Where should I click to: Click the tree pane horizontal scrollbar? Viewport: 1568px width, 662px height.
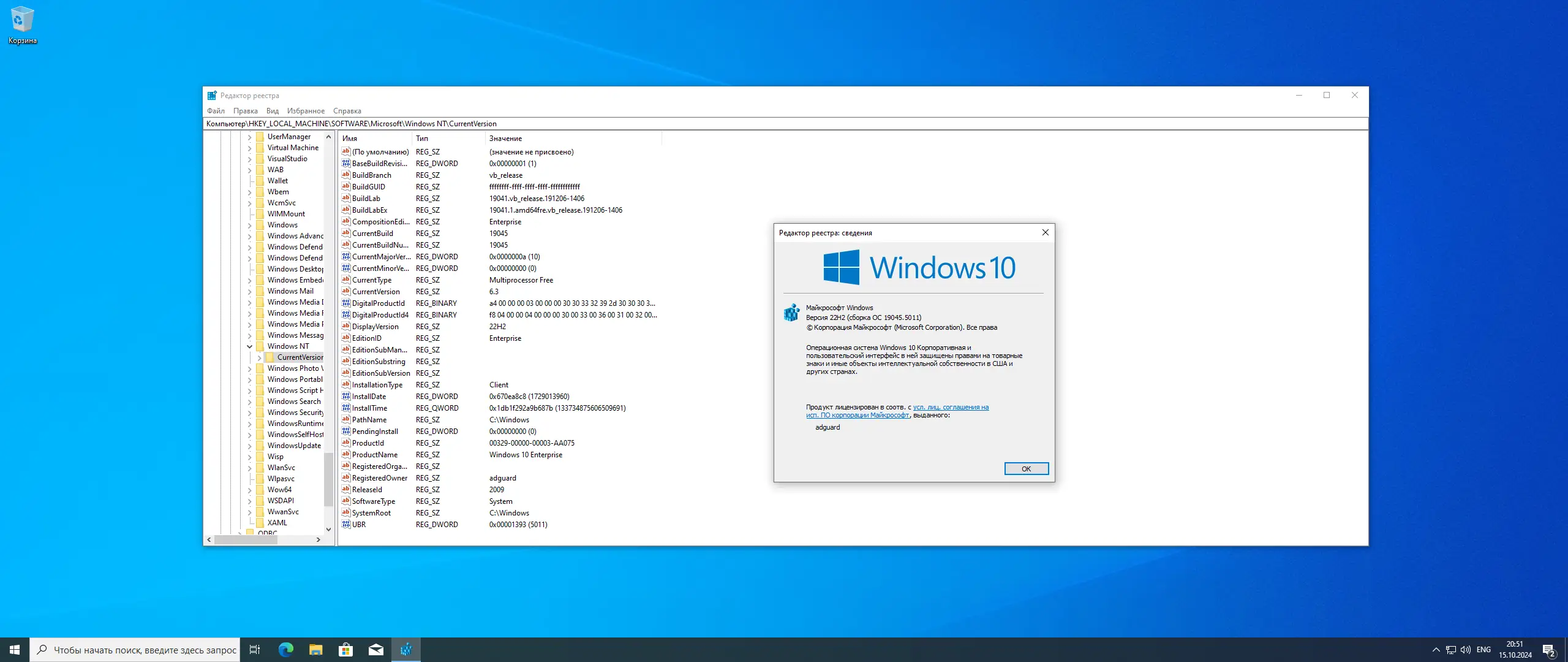[x=245, y=540]
